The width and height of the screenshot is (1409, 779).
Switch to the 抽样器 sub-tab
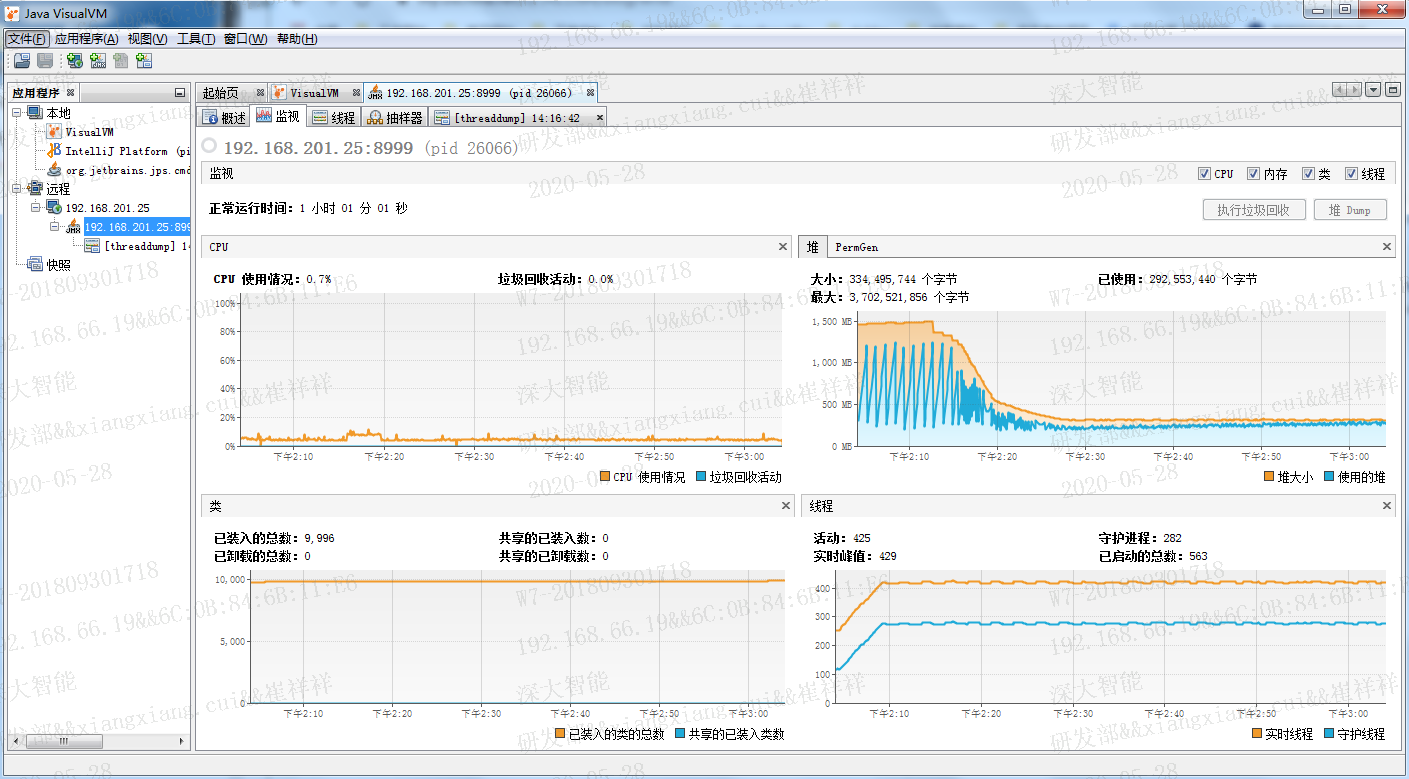click(x=395, y=117)
